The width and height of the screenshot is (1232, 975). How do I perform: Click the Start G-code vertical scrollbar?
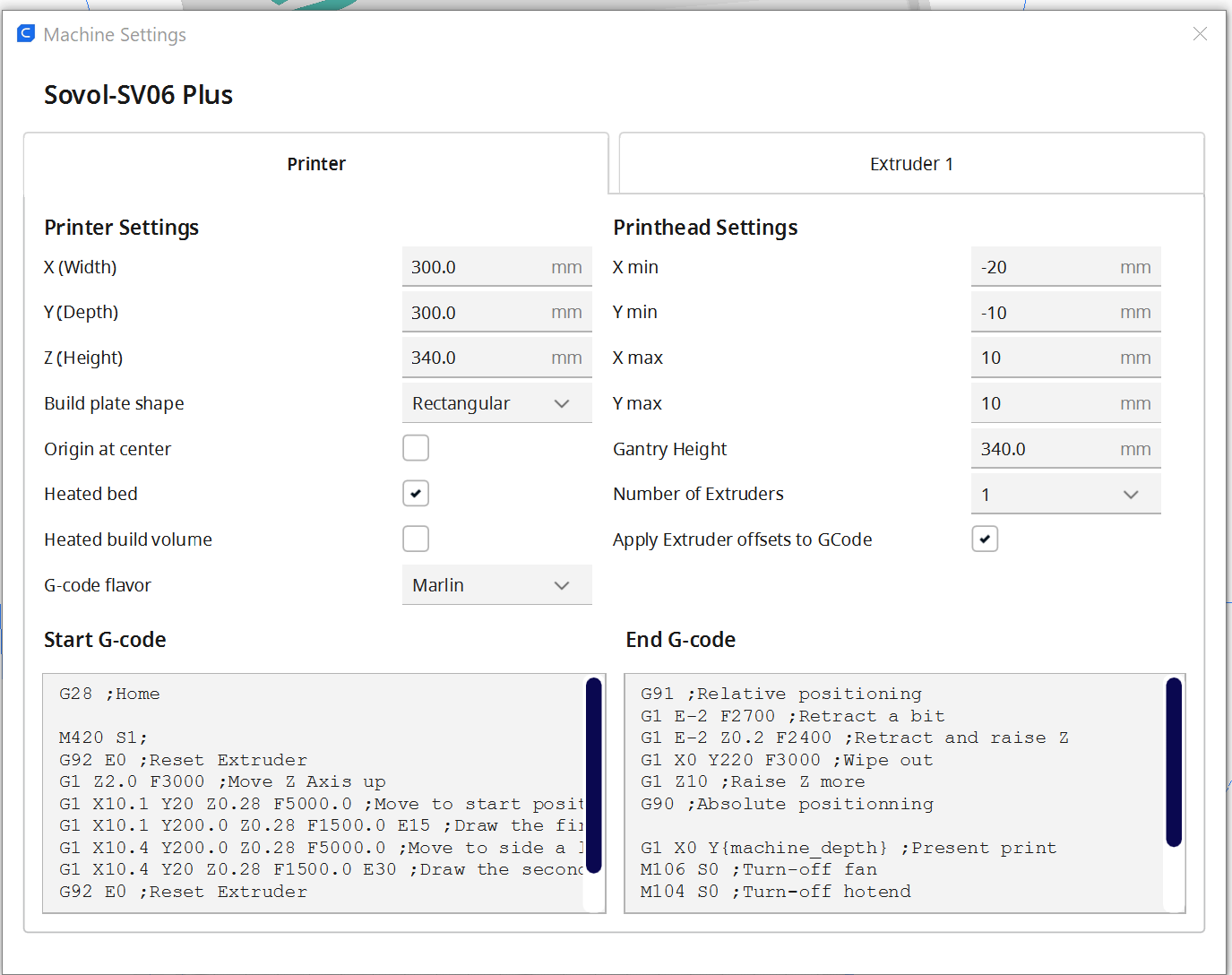593,775
